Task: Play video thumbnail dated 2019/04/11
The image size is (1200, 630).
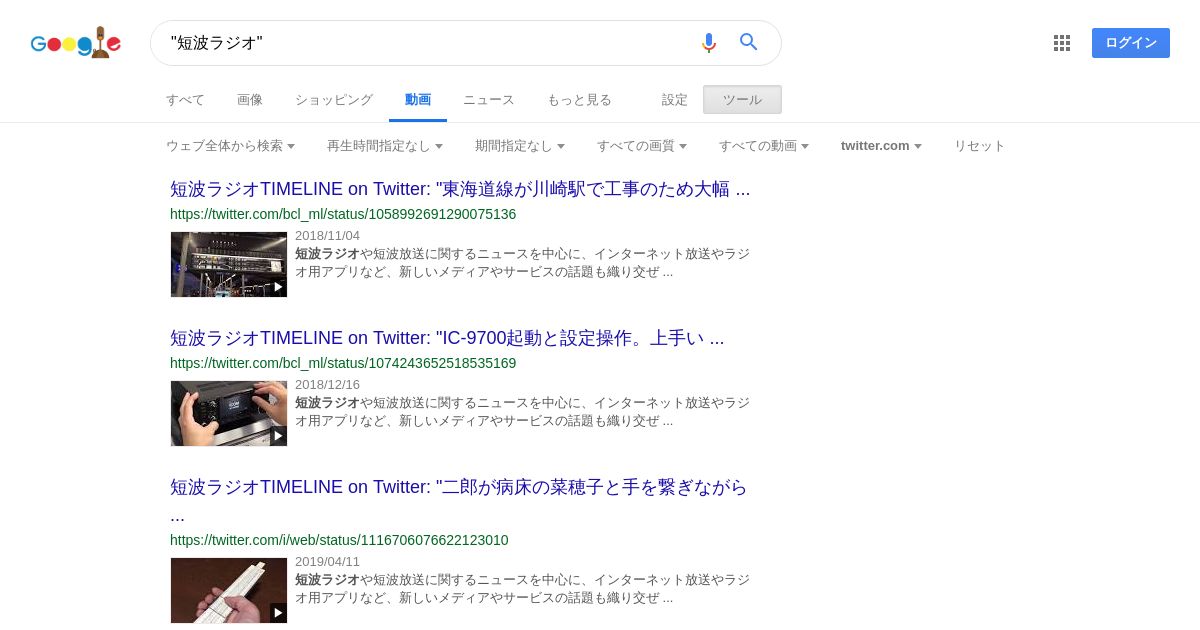Action: 229,590
